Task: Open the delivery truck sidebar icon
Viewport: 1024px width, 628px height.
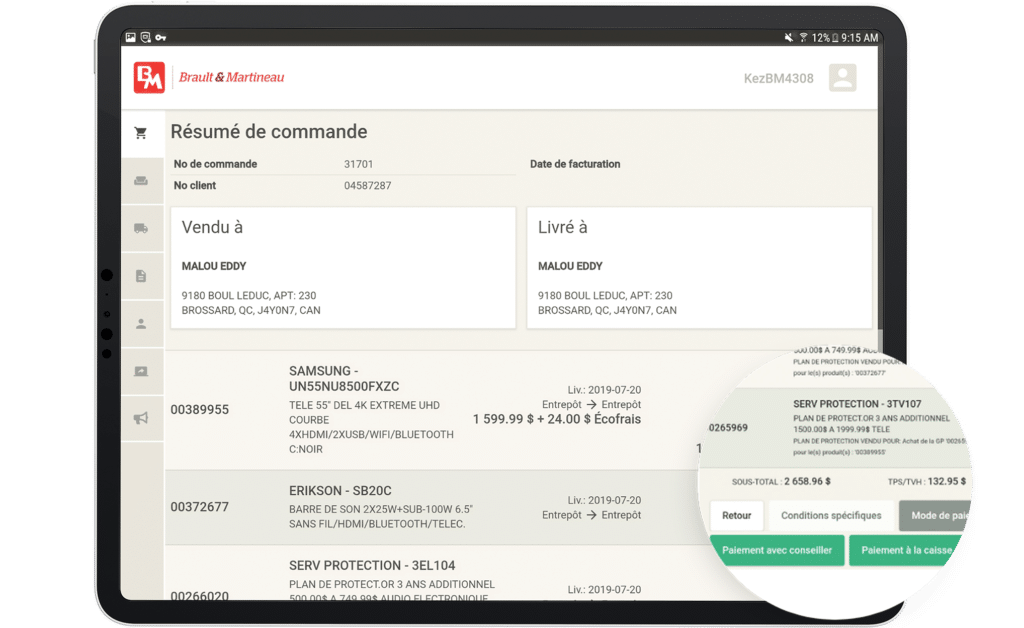Action: click(140, 228)
